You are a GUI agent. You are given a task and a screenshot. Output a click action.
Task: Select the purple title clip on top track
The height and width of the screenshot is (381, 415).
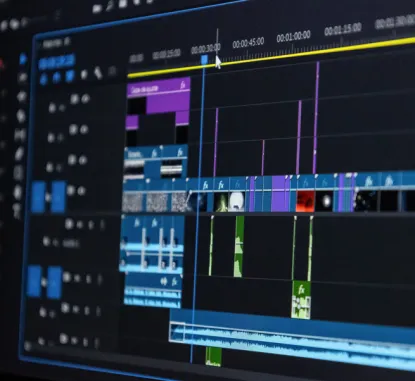[159, 96]
